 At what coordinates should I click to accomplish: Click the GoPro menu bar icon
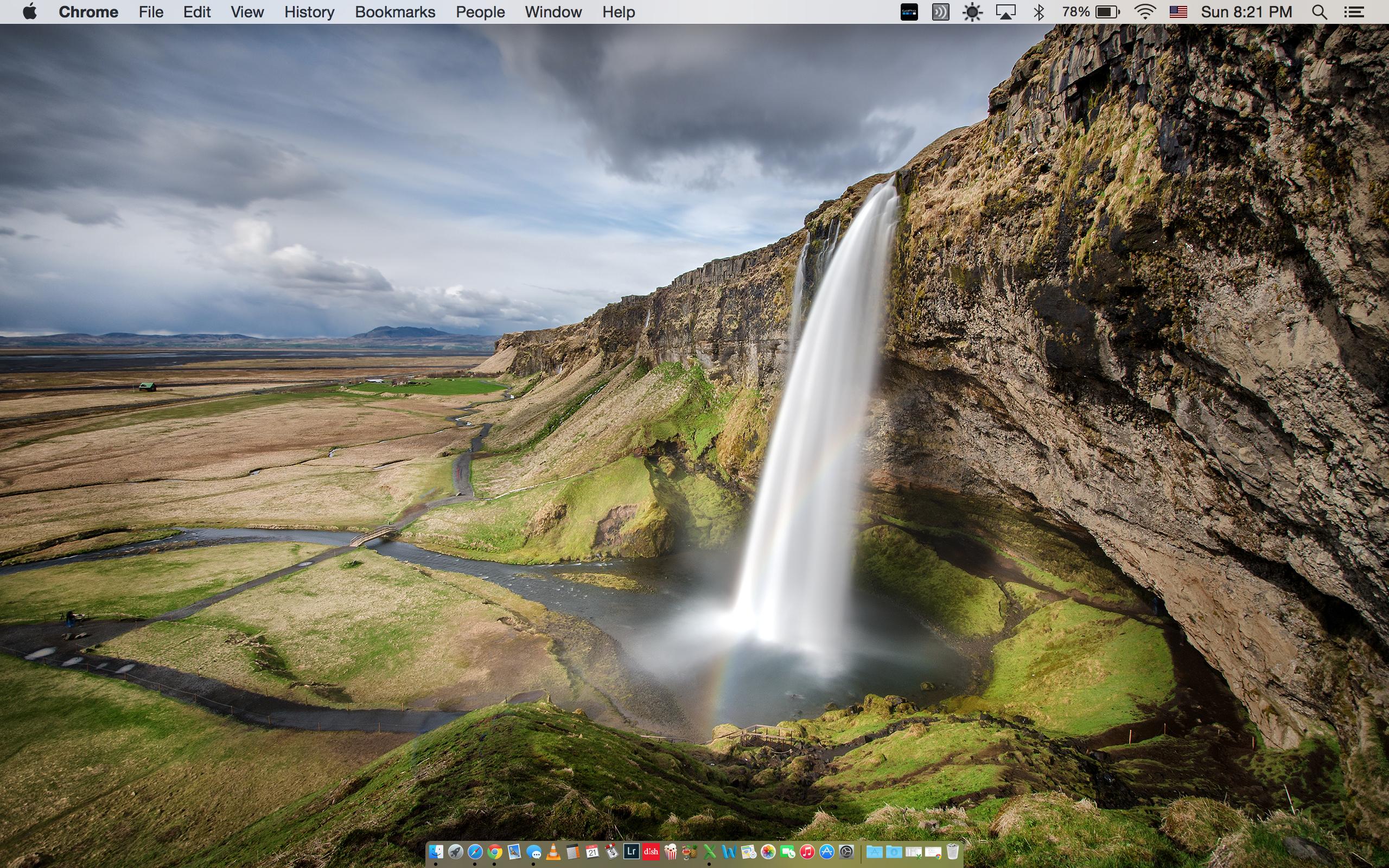pyautogui.click(x=909, y=12)
